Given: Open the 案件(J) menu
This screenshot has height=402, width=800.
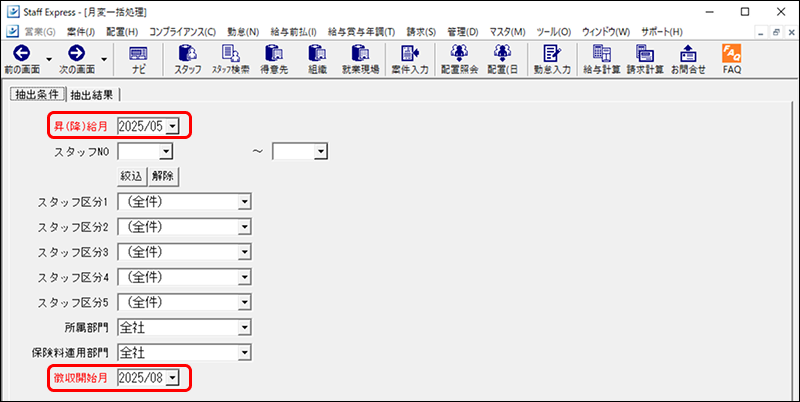Looking at the screenshot, I should point(81,32).
